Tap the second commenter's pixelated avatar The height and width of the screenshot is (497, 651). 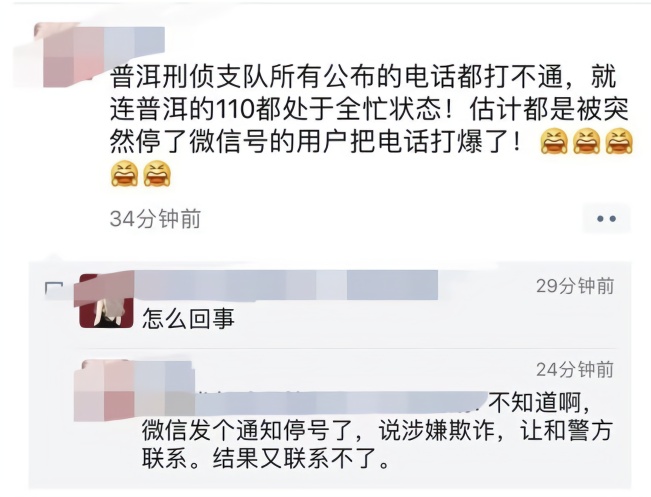[x=105, y=390]
